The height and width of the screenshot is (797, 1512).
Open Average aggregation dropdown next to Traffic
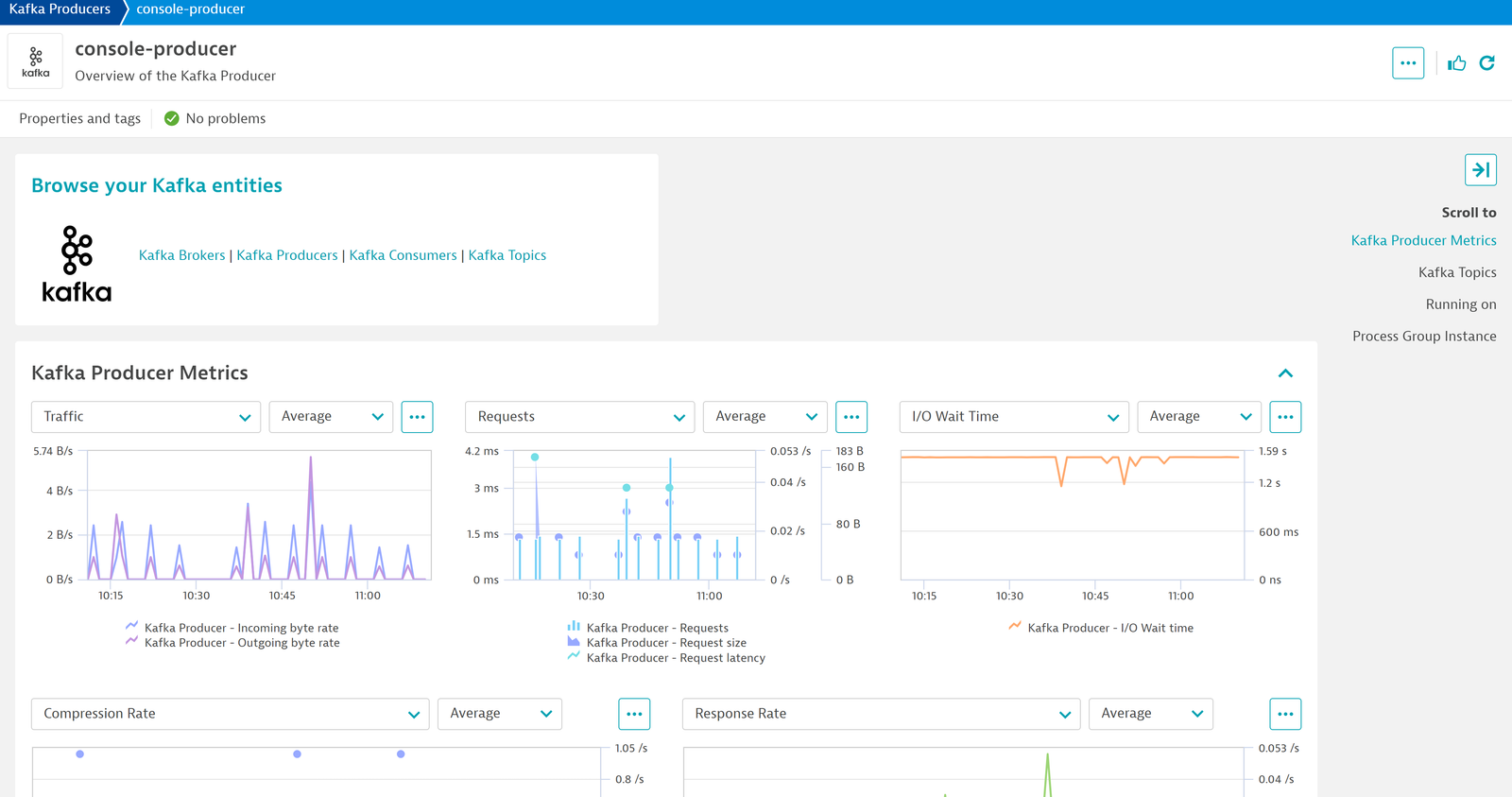pos(331,417)
